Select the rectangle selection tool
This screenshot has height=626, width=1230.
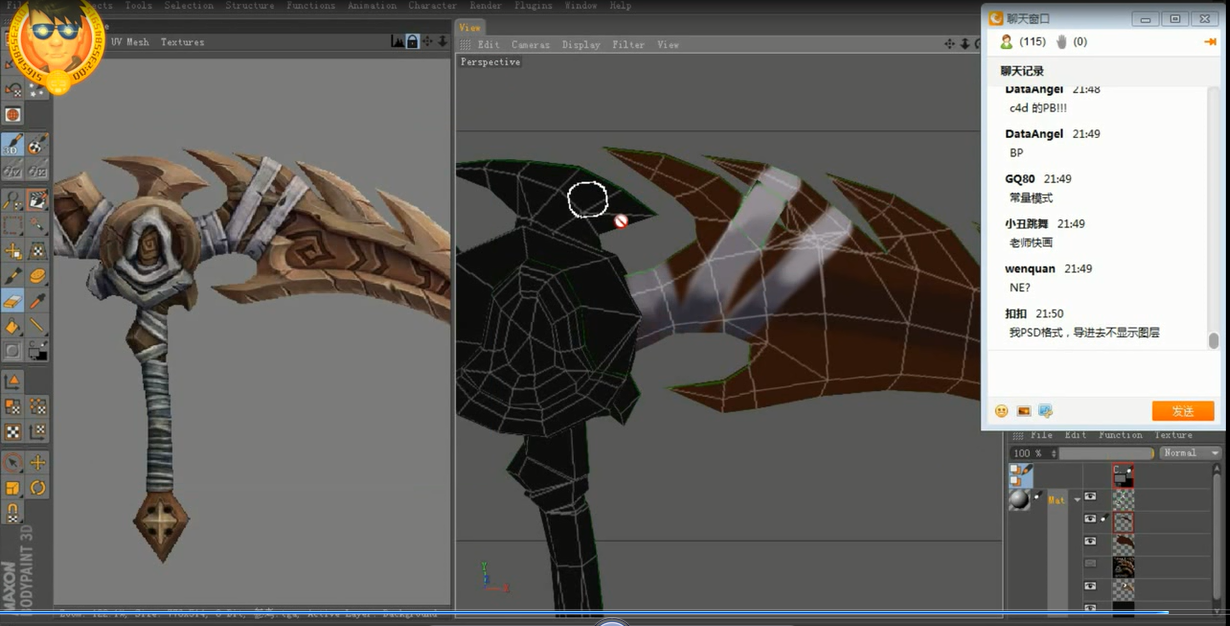pos(12,225)
